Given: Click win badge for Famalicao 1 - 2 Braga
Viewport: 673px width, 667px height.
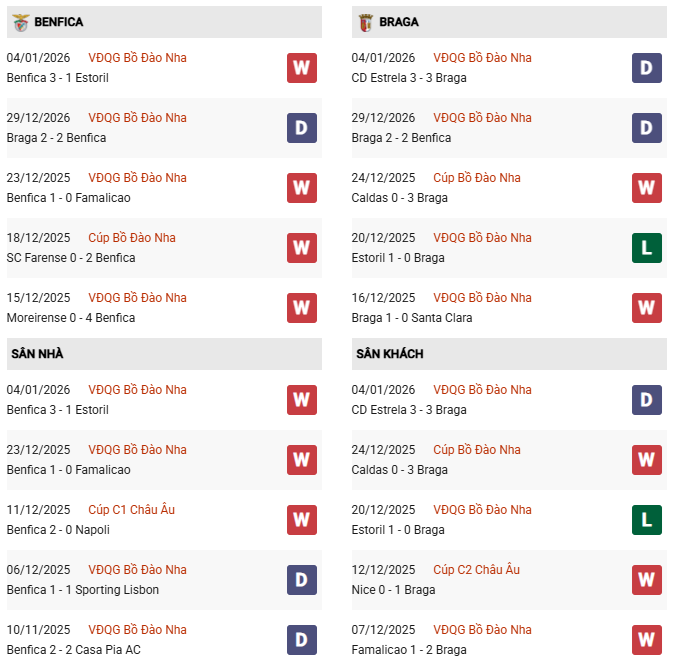Looking at the screenshot, I should point(647,640).
